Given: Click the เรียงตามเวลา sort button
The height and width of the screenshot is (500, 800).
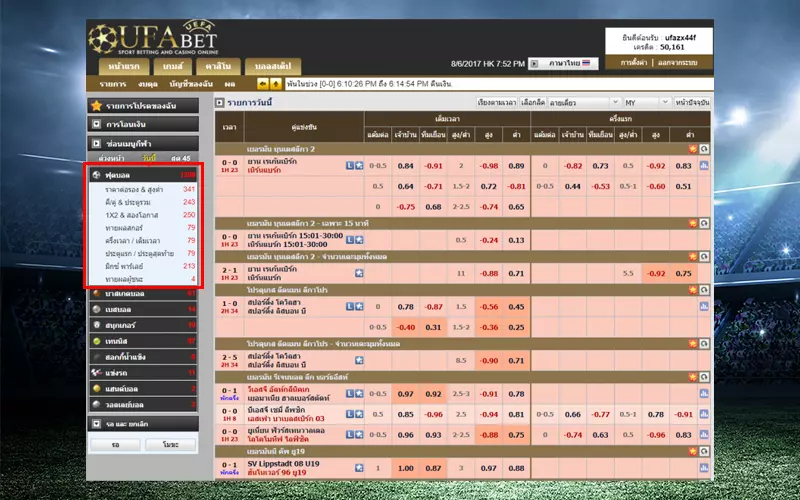Looking at the screenshot, I should (x=497, y=103).
